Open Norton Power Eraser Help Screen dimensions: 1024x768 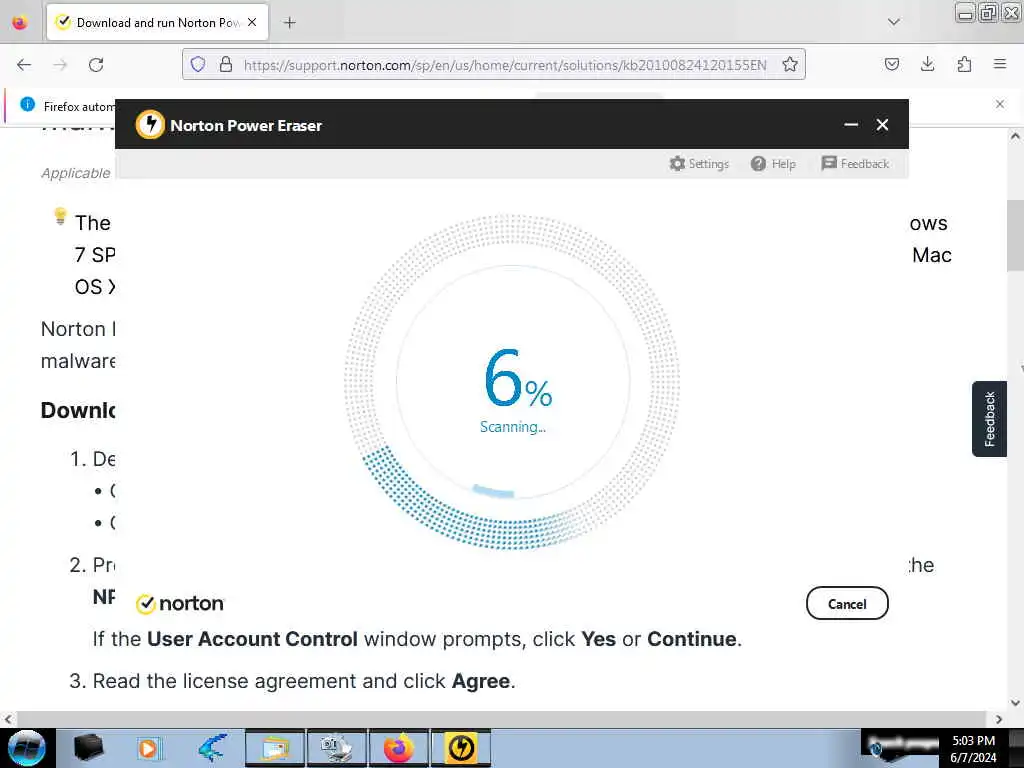(773, 163)
